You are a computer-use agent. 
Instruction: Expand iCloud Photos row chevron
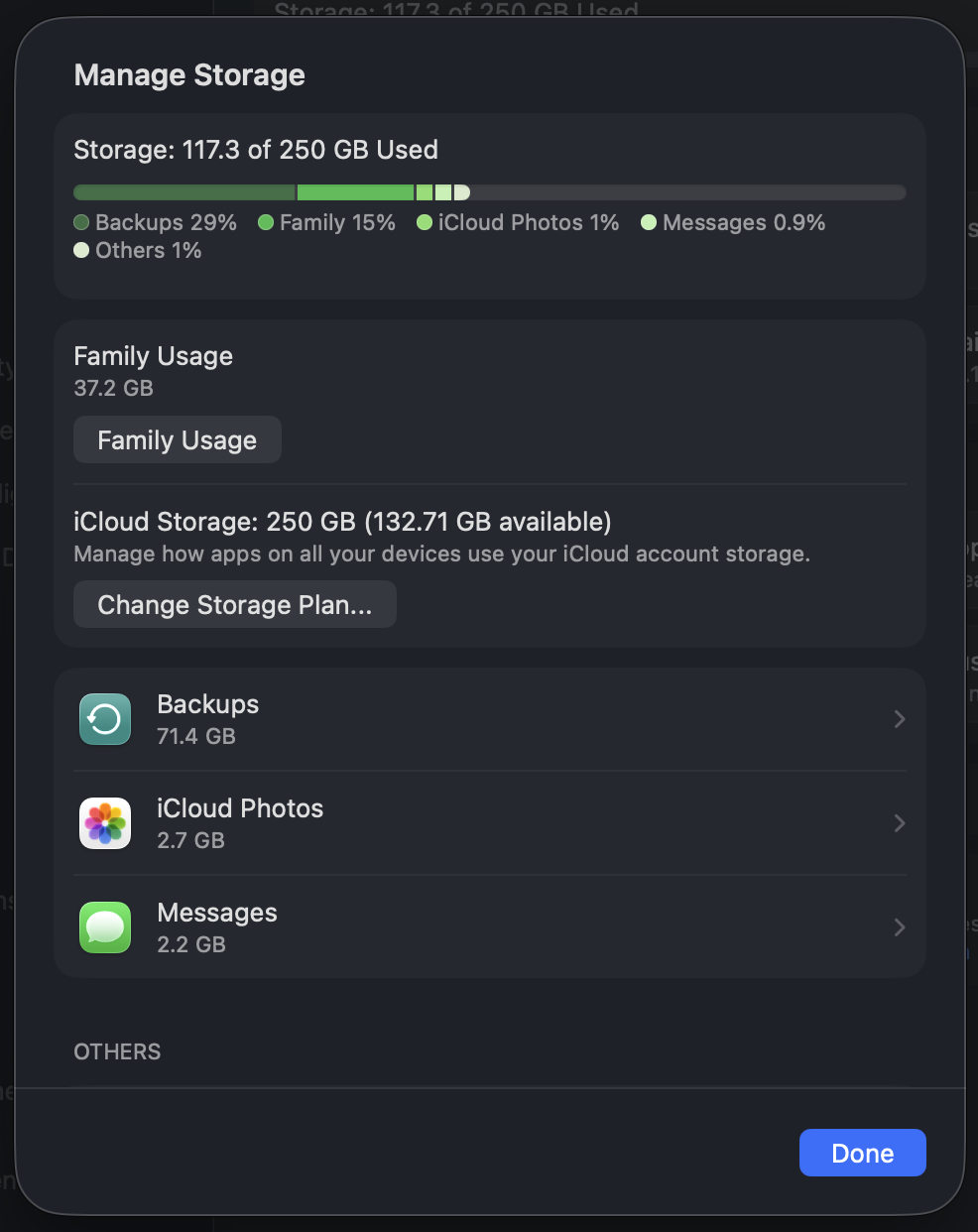coord(899,823)
